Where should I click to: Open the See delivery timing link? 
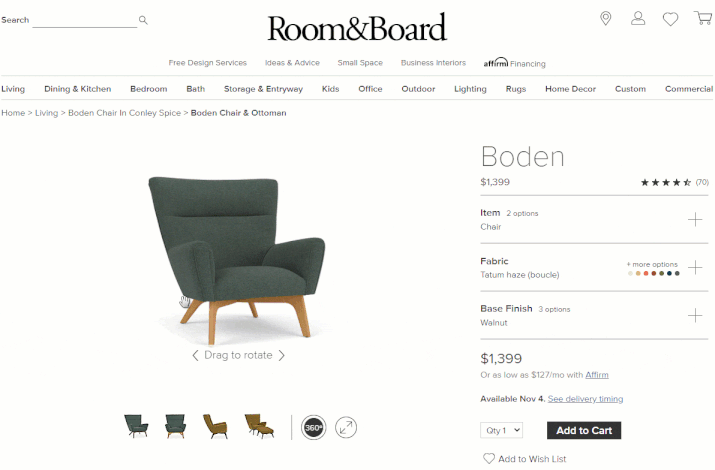point(585,399)
